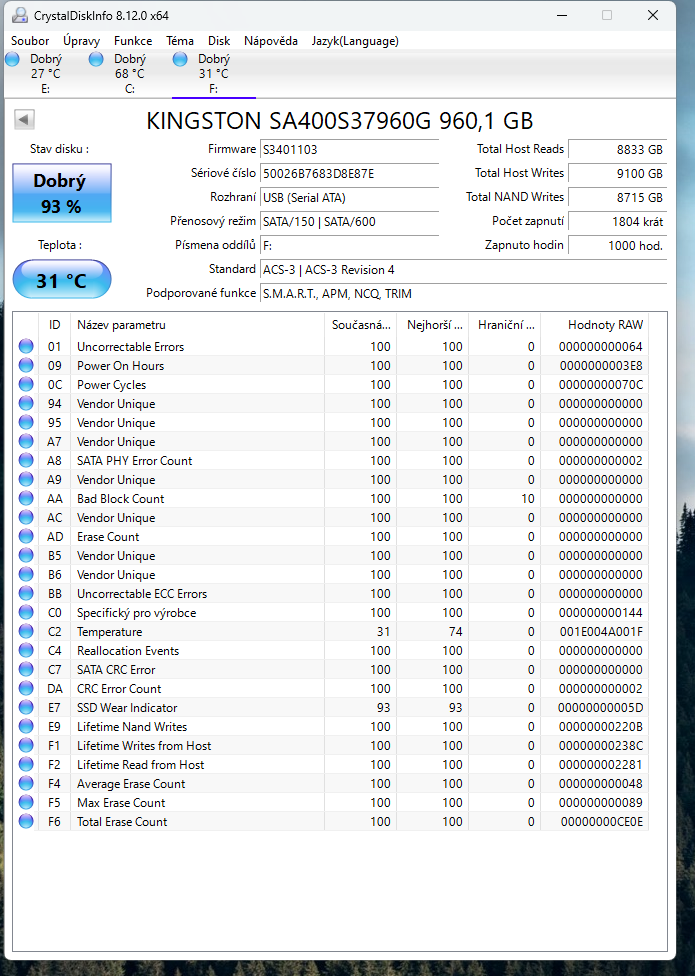Screen dimensions: 695x976
Task: Click the status orb for Total Erase Count
Action: point(26,822)
